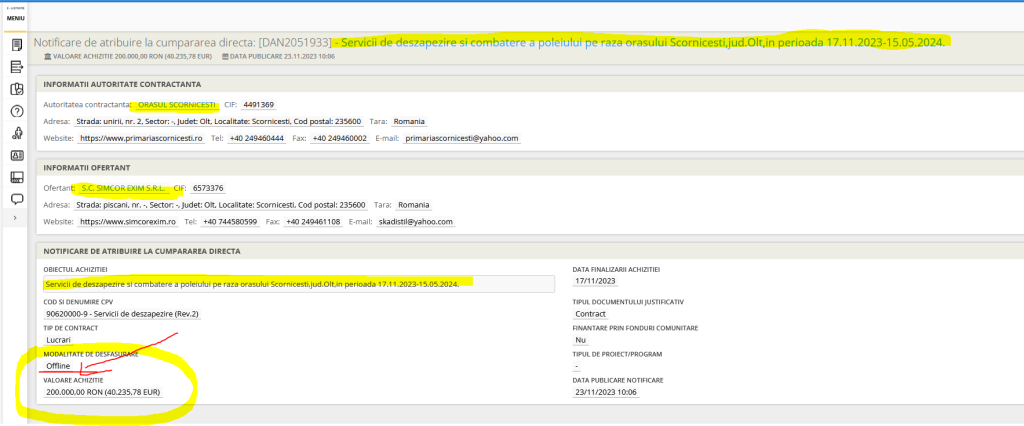Click the map book icon in sidebar
Screen dimensions: 1024x426
point(16,90)
